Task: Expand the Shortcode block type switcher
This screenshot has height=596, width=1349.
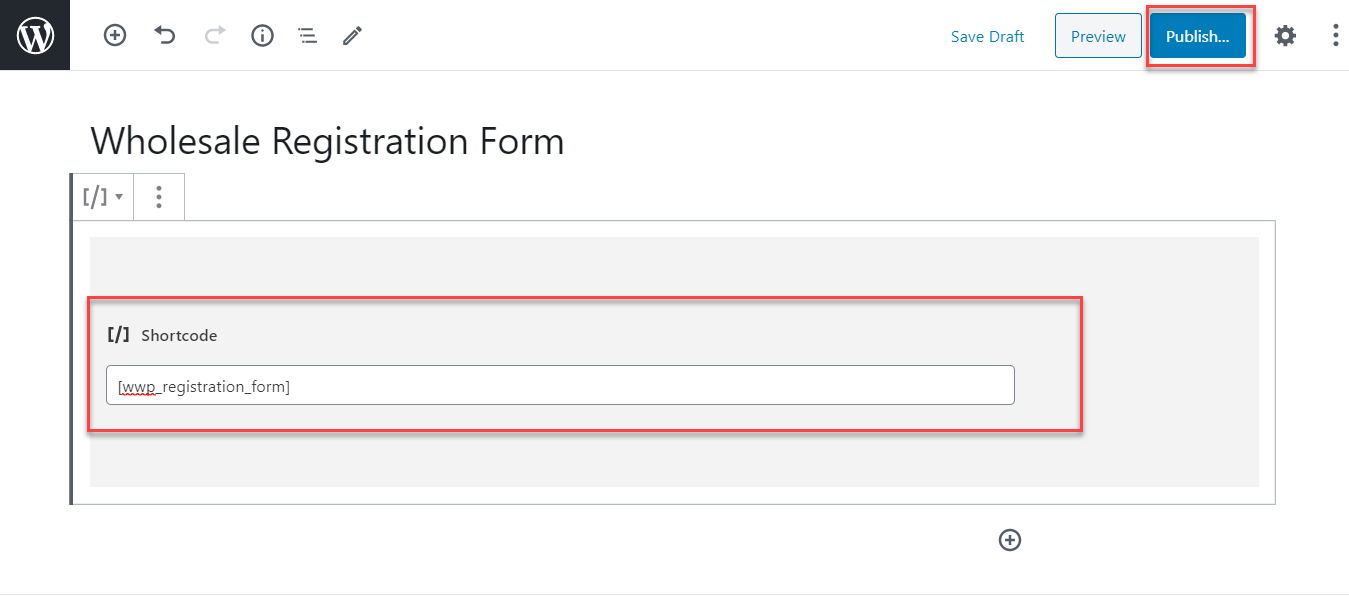Action: [x=102, y=197]
